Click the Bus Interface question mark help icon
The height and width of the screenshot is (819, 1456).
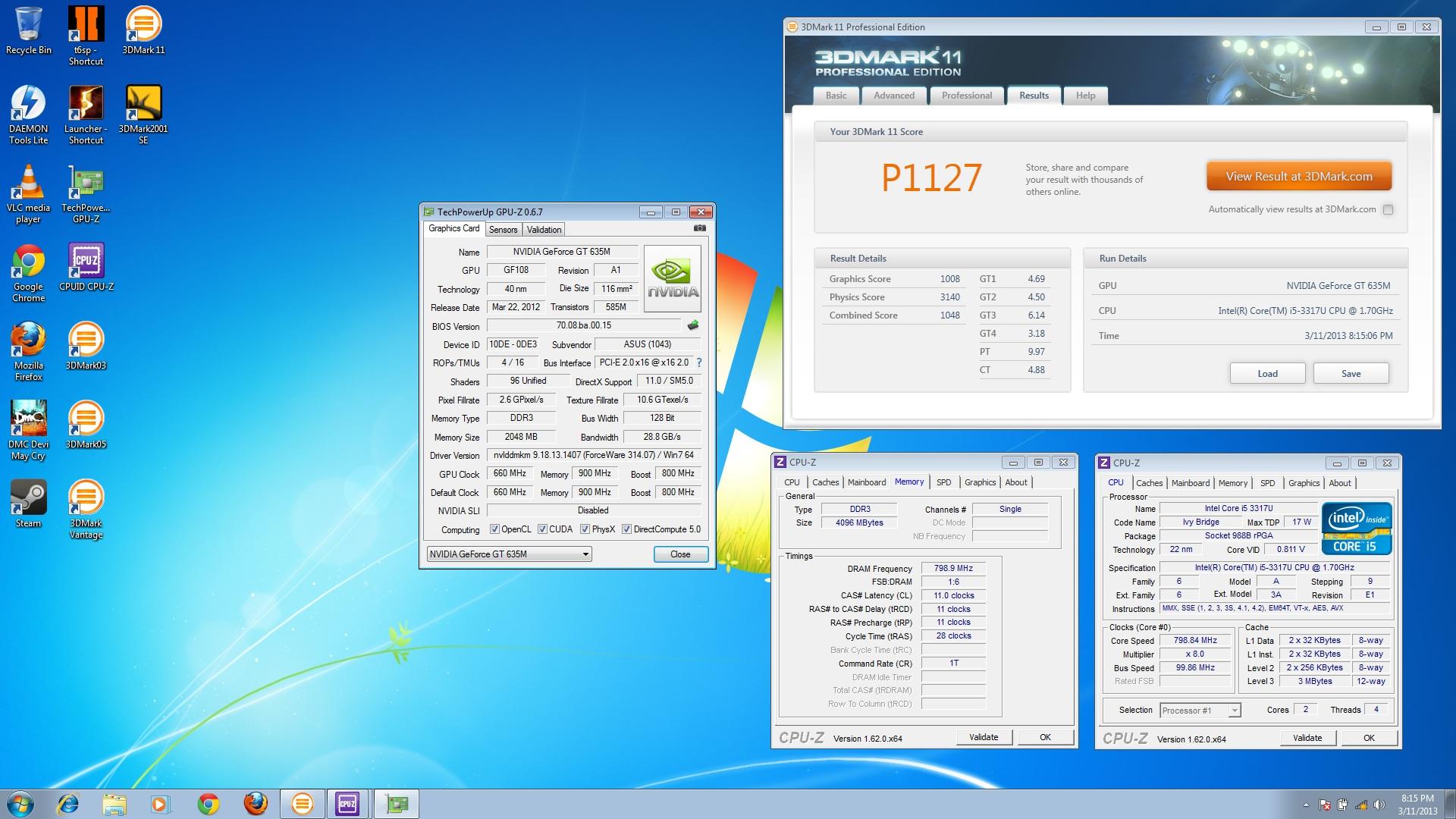[699, 362]
